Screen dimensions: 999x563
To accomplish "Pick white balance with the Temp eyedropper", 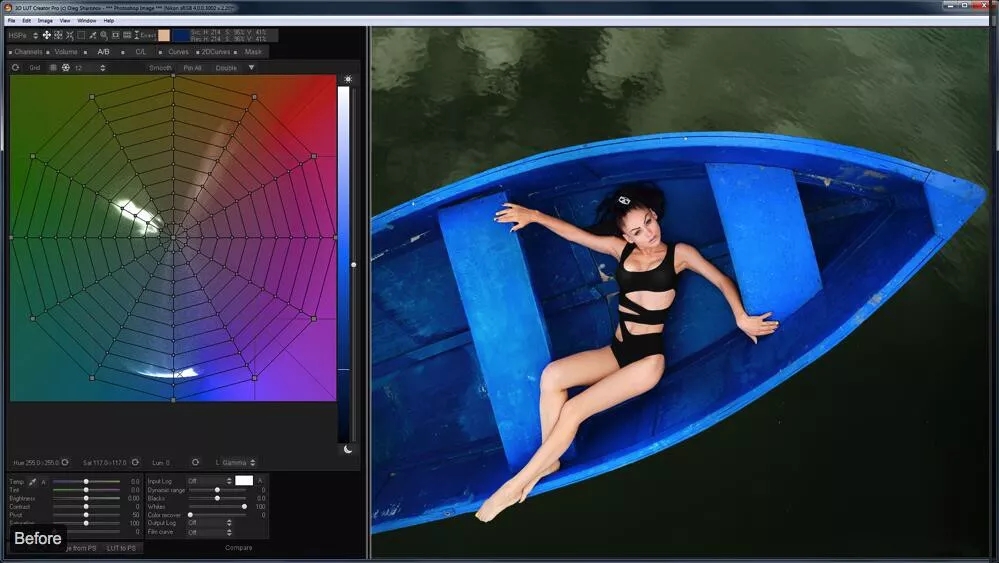I will 32,481.
